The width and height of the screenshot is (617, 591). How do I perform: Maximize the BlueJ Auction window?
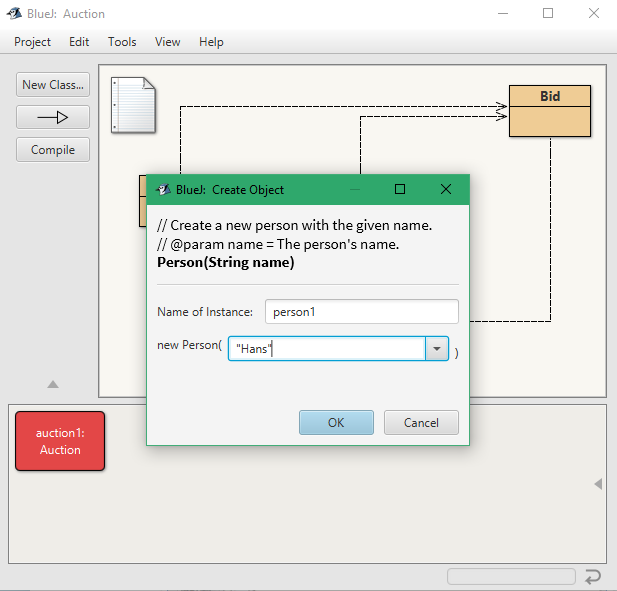click(x=548, y=13)
